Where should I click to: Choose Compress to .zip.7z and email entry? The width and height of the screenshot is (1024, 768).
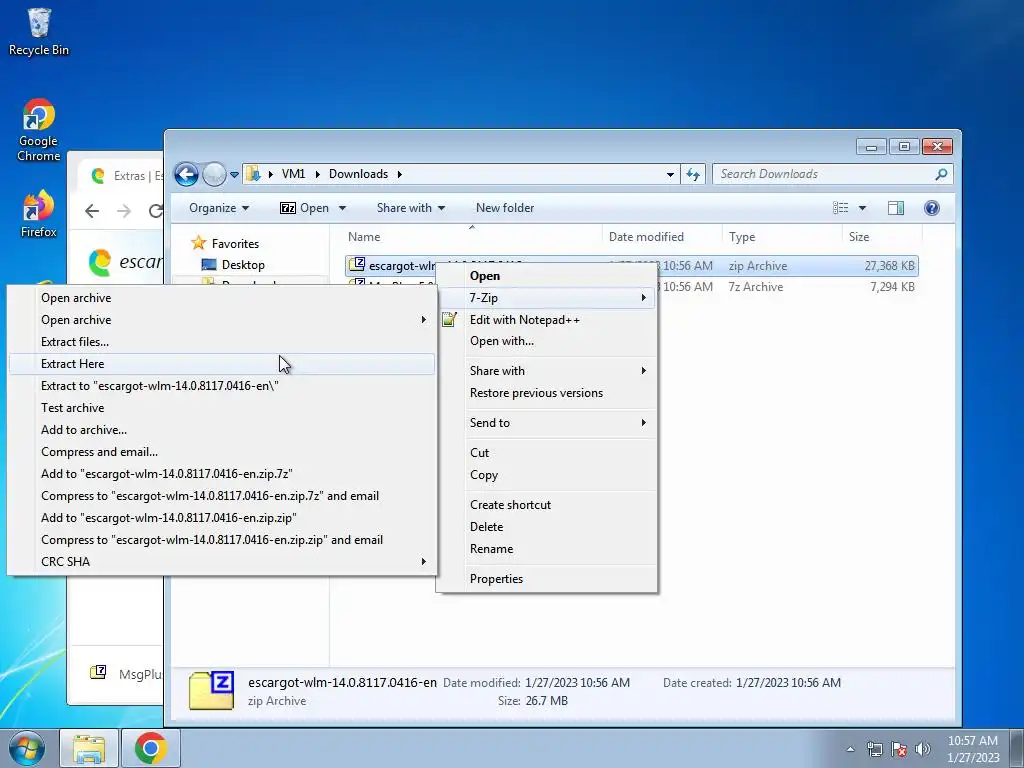click(x=222, y=496)
